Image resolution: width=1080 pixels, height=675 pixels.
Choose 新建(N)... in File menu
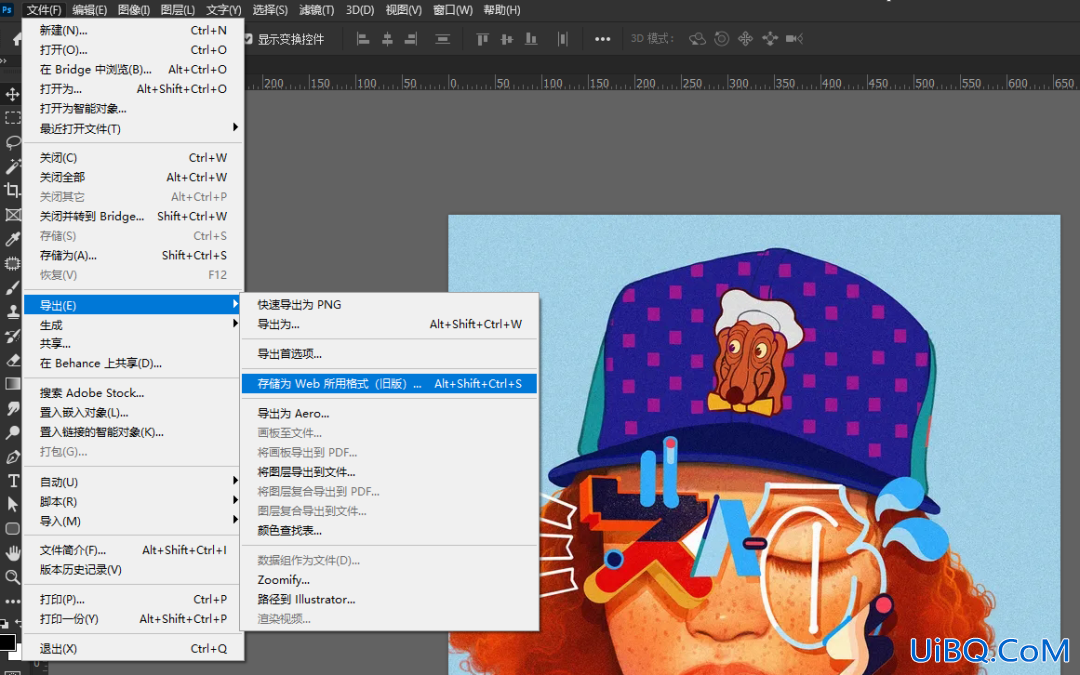click(x=134, y=30)
